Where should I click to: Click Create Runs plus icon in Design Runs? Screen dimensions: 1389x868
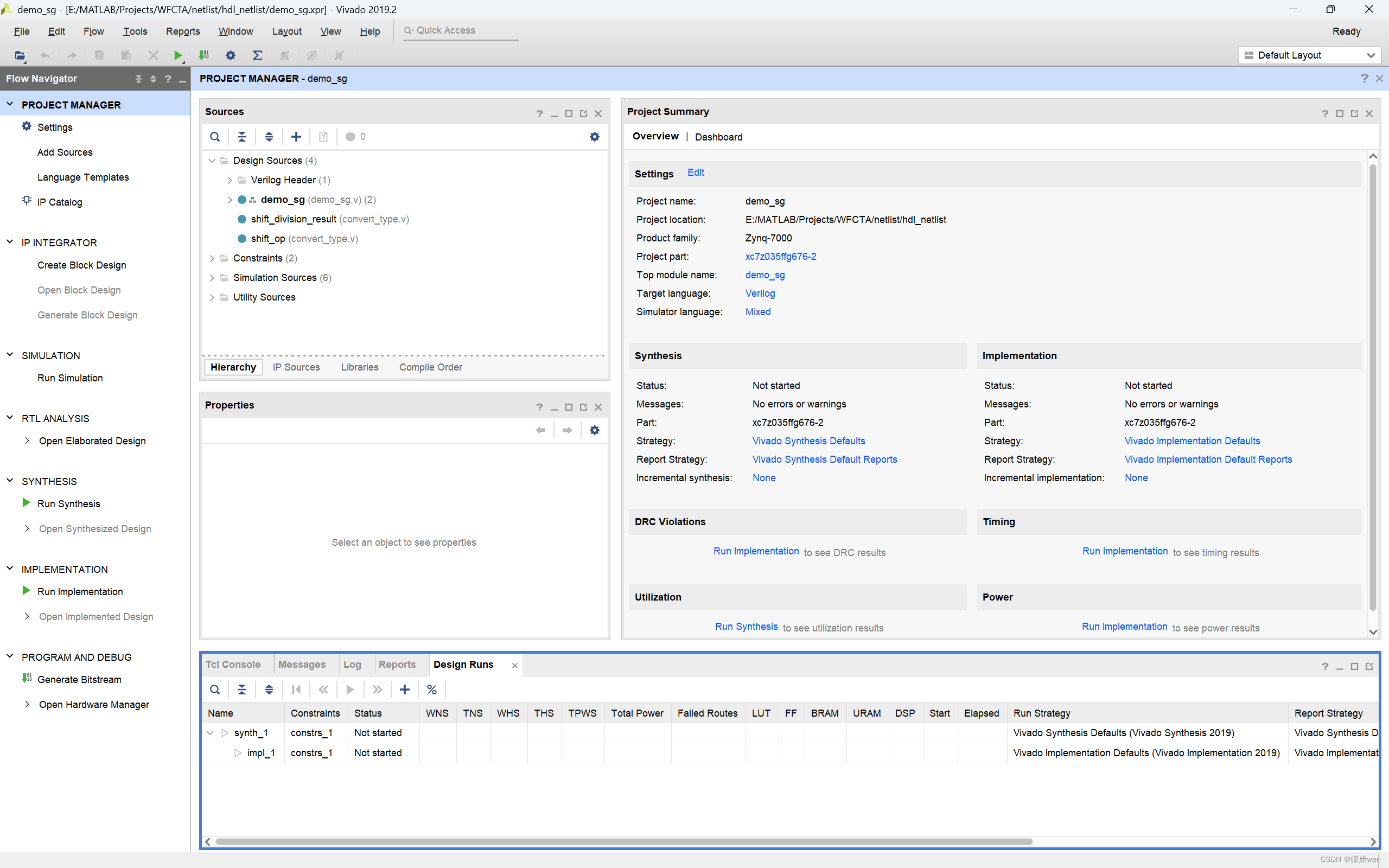pyautogui.click(x=405, y=690)
